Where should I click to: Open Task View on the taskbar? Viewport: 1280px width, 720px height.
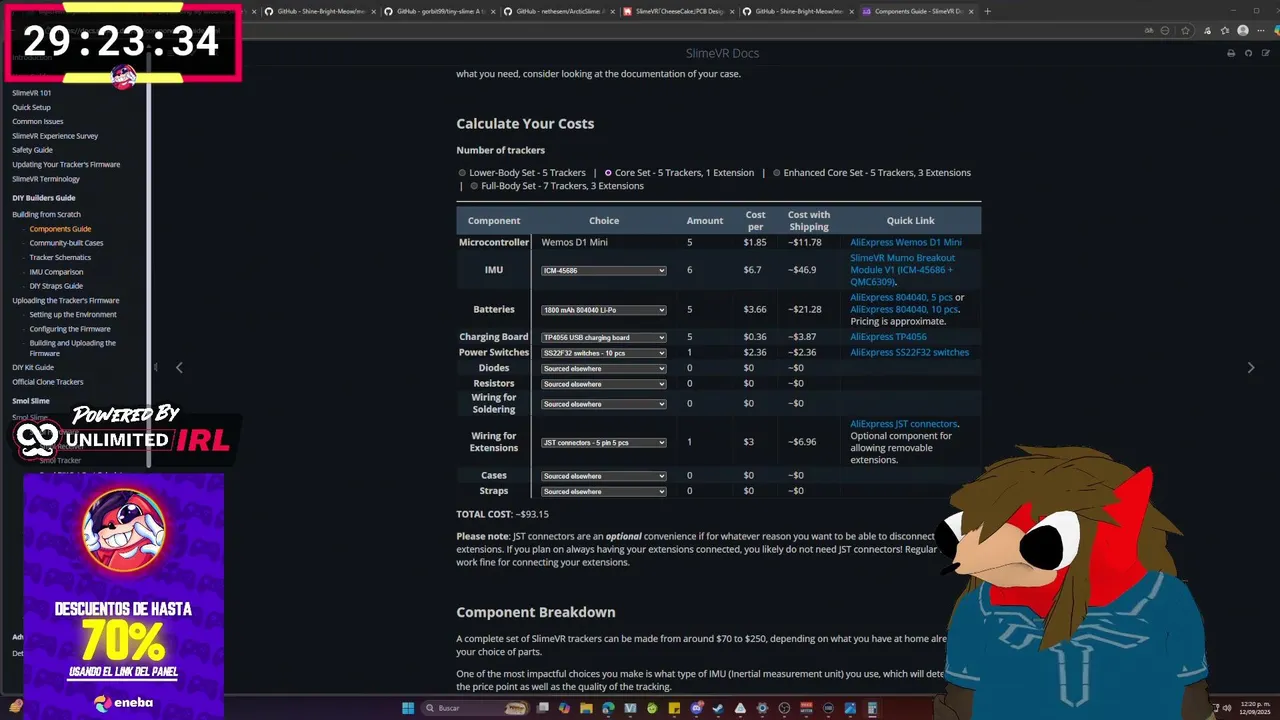coord(542,708)
